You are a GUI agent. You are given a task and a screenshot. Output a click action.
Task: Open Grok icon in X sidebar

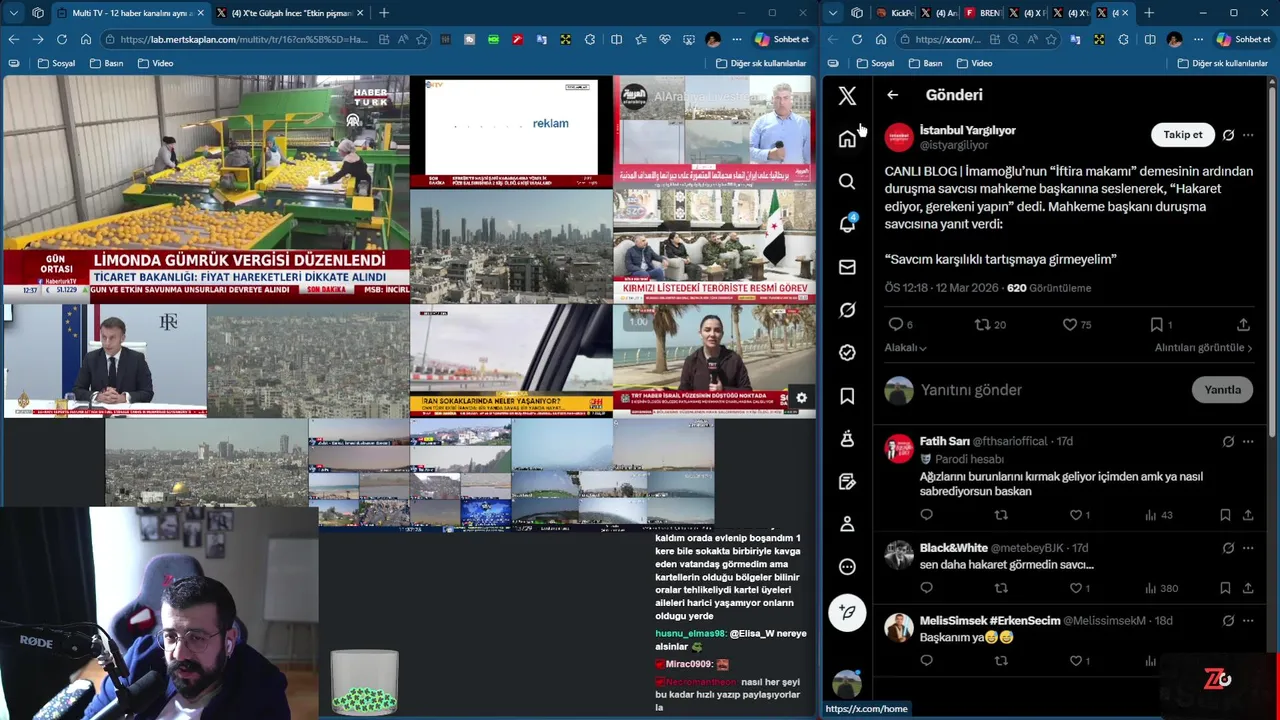point(847,310)
